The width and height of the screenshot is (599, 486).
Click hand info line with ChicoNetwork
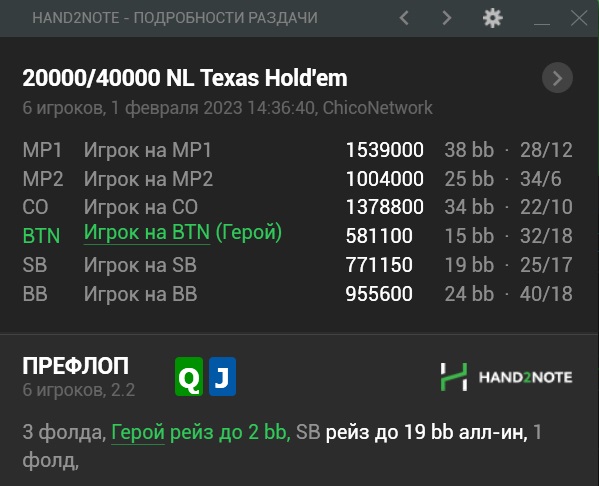(x=227, y=108)
